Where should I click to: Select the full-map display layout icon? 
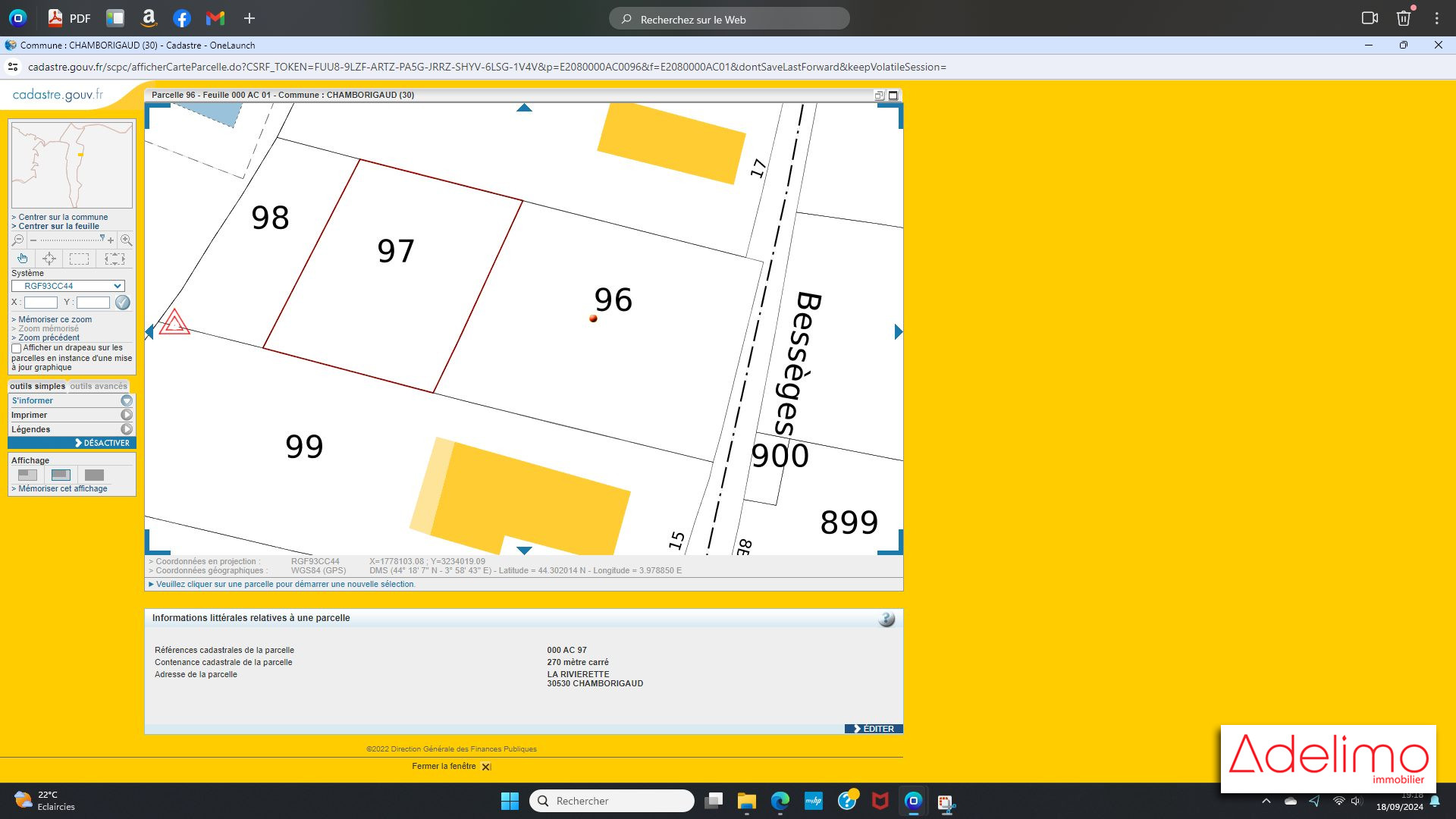(x=94, y=475)
